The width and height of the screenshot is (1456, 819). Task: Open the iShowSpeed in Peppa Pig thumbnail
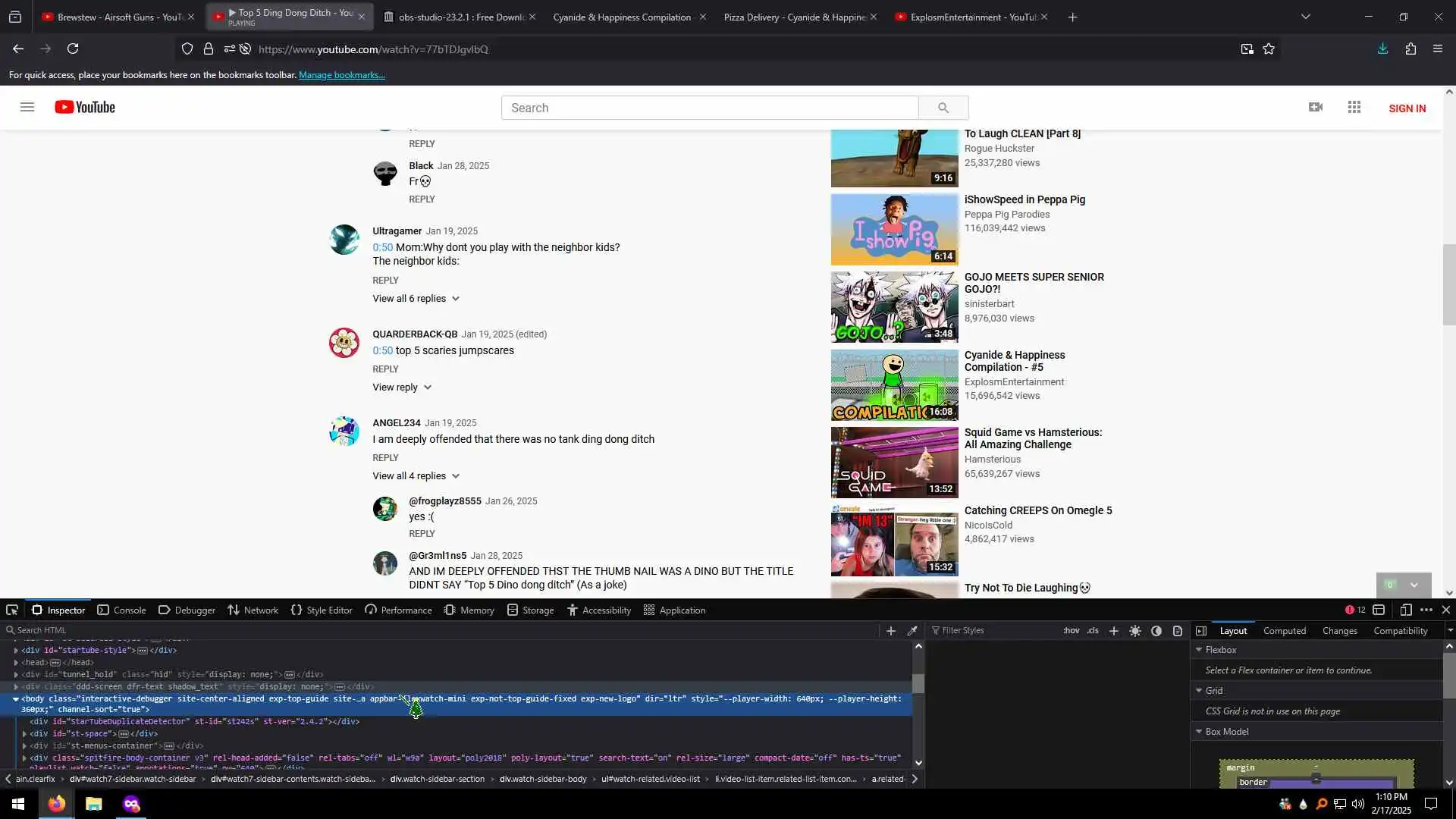(894, 229)
